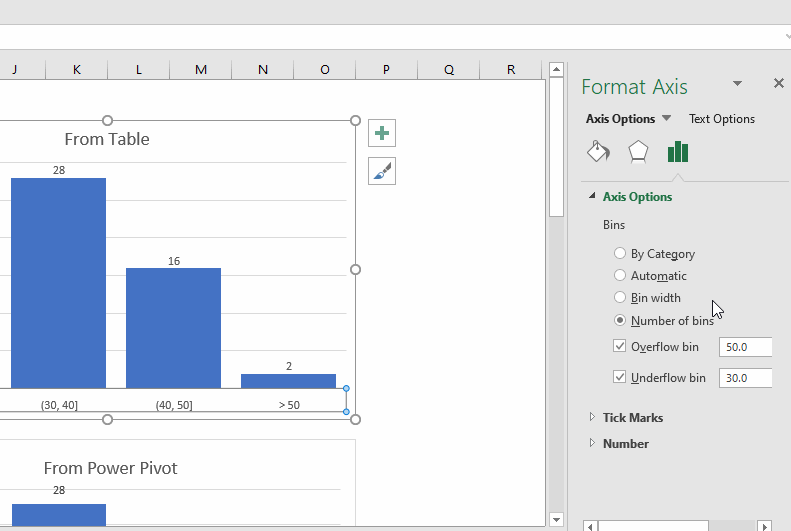Select column O header
The width and height of the screenshot is (791, 531).
325,70
